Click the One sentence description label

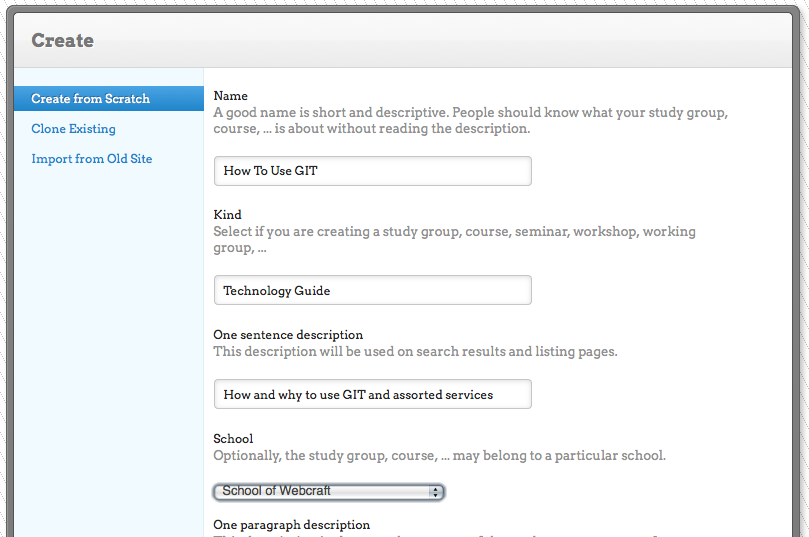coord(288,335)
